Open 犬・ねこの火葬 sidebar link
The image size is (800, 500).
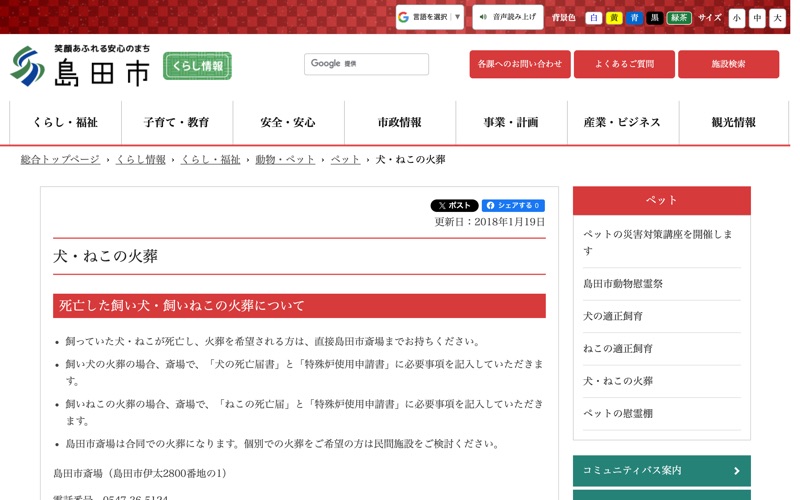coord(618,381)
